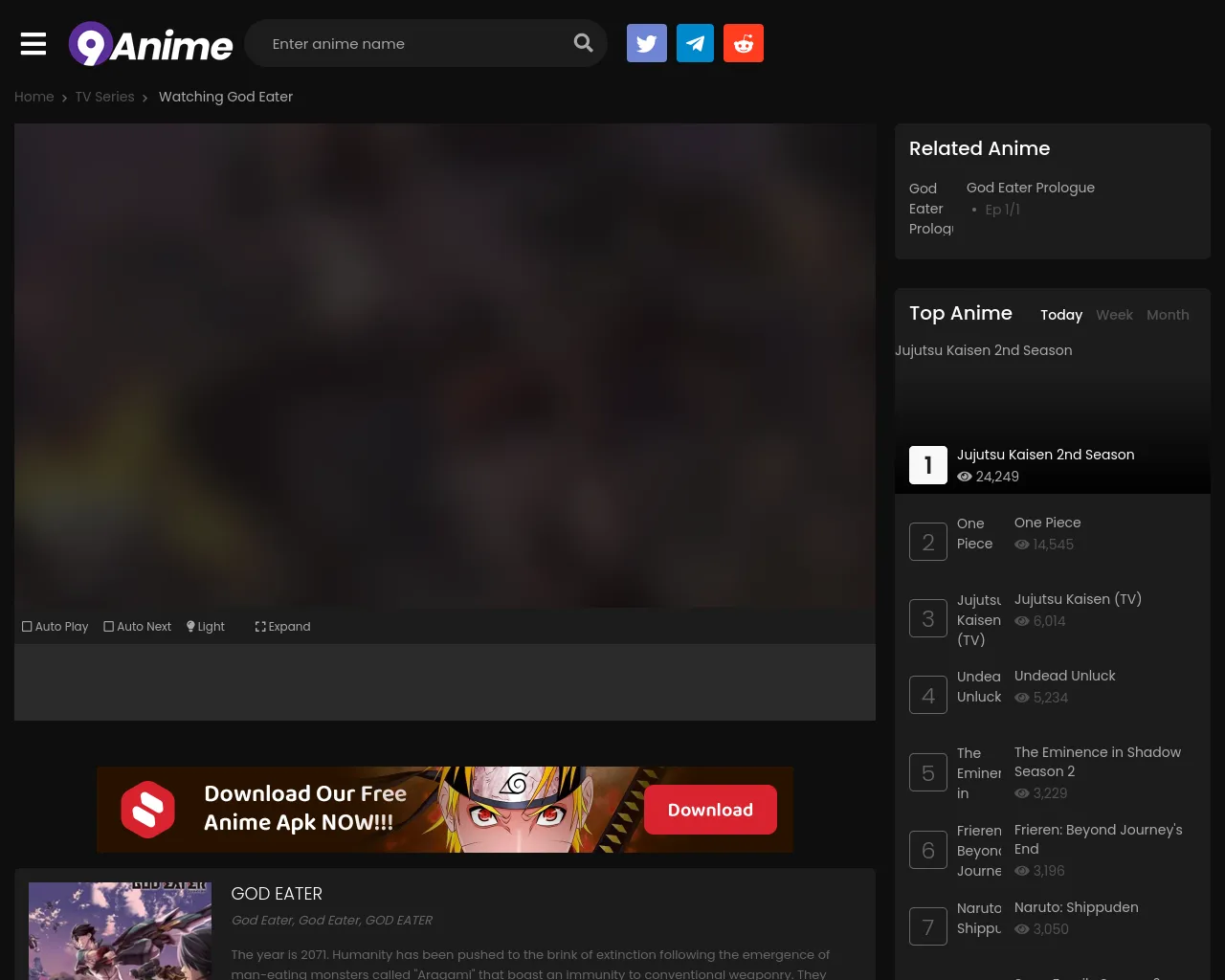Click the search magnifier icon
The image size is (1225, 980).
583,43
